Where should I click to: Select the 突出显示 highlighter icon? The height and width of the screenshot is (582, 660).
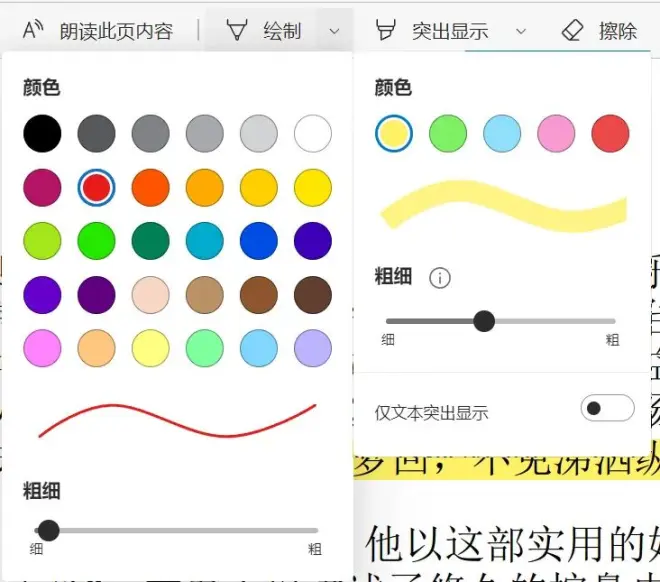pos(385,29)
